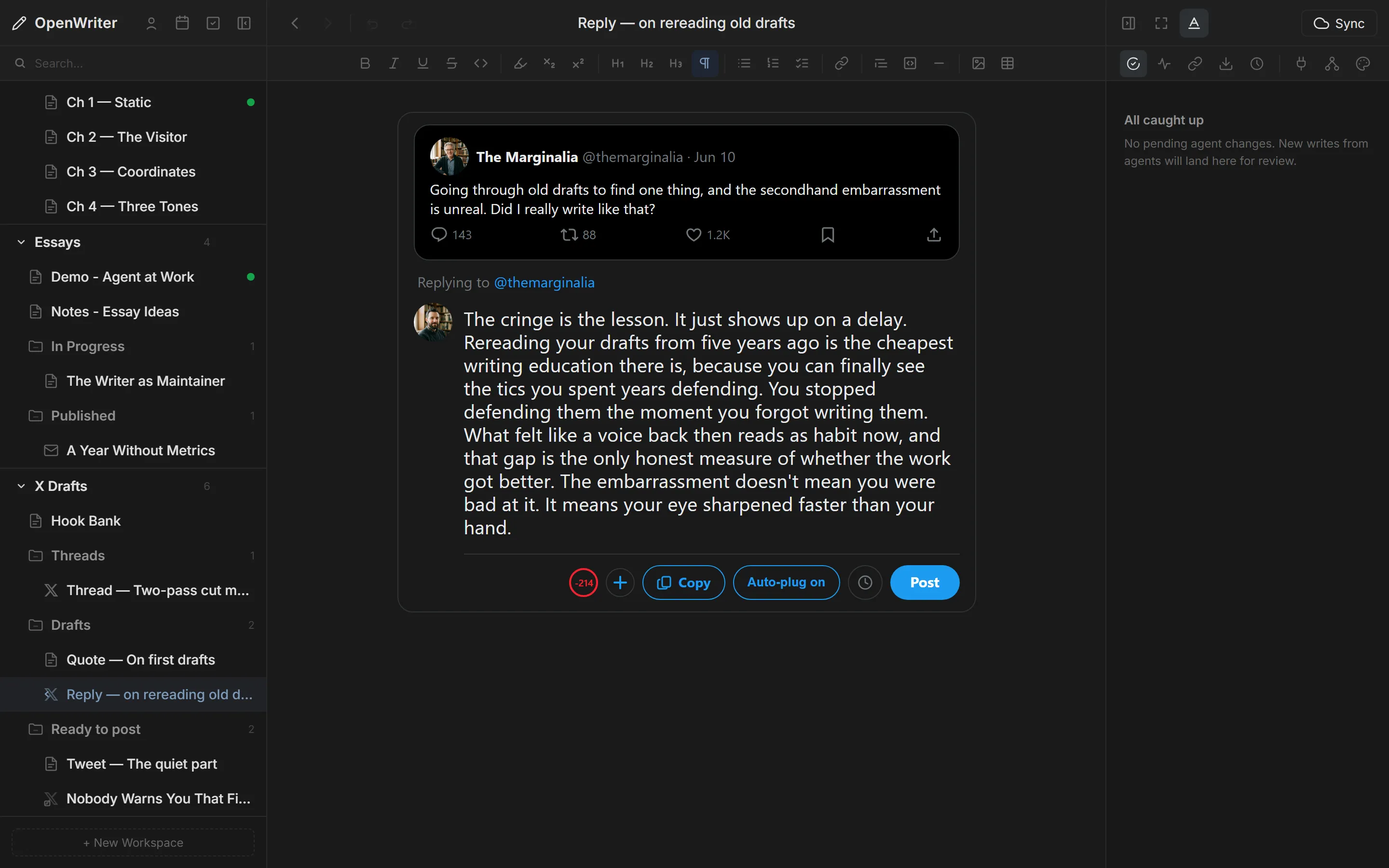Insert a horizontal rule
1389x868 pixels.
[x=939, y=63]
